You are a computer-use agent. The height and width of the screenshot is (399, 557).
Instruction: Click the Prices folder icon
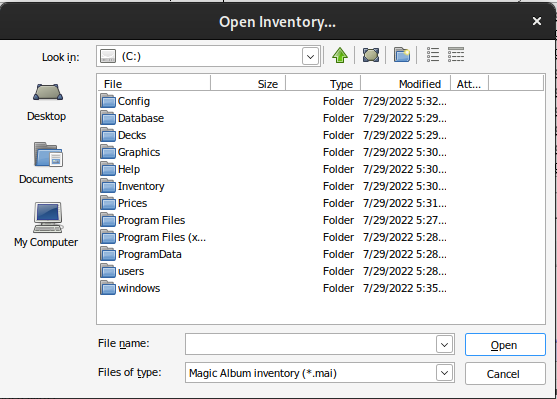pos(108,203)
